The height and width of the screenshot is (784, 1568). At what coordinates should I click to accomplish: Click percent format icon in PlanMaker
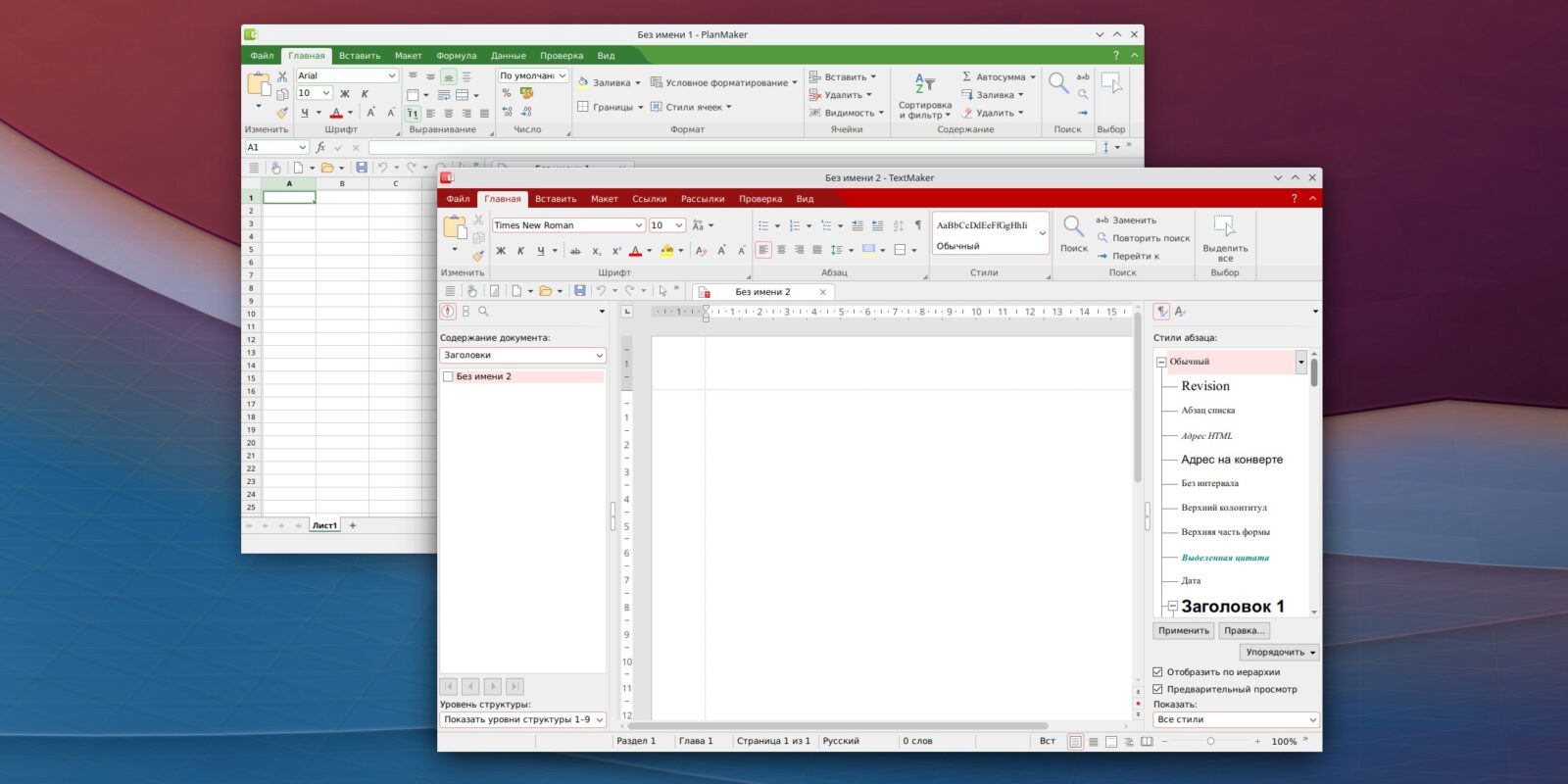[x=507, y=94]
